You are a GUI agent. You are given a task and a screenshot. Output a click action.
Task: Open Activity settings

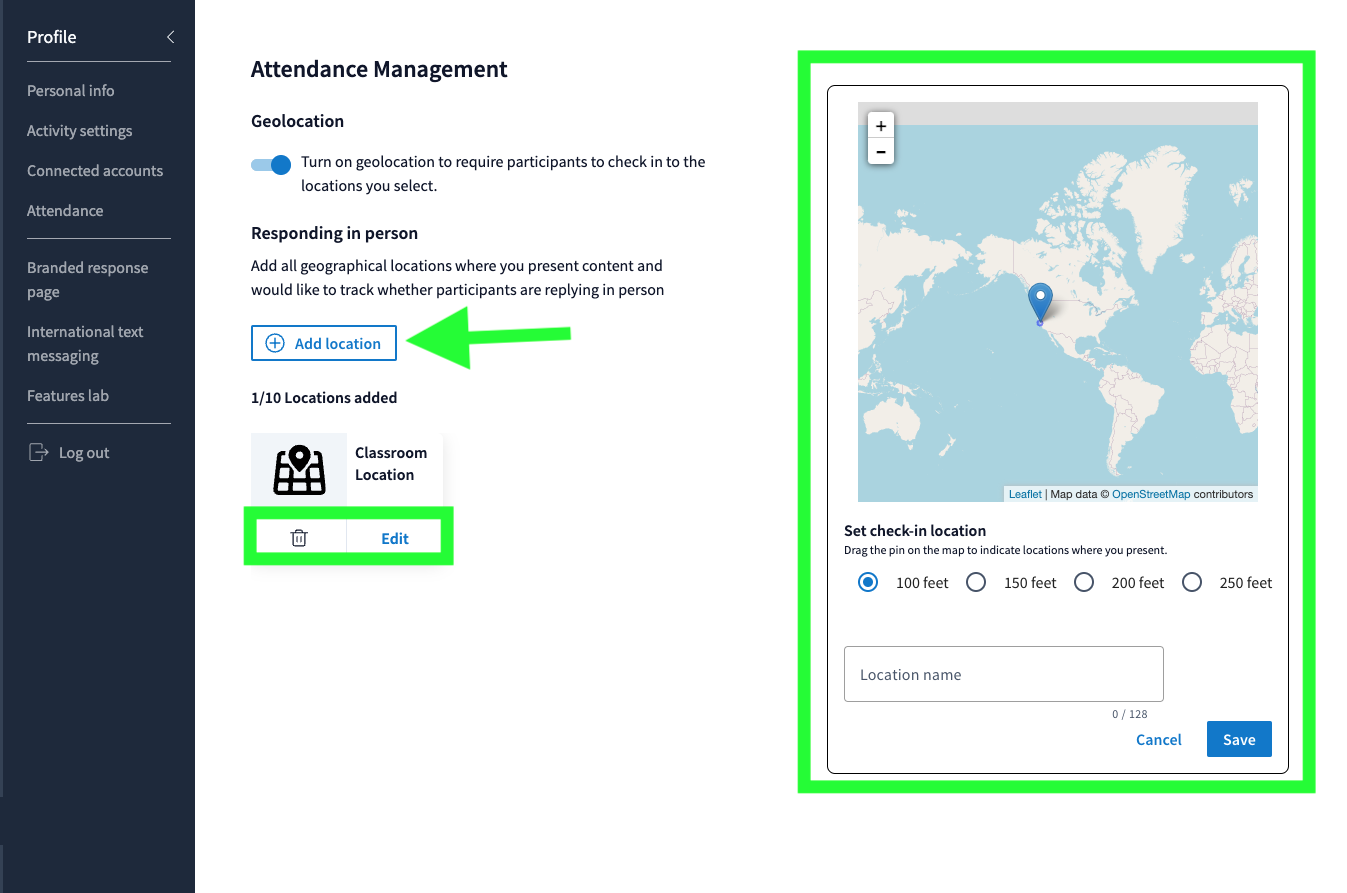(x=79, y=130)
